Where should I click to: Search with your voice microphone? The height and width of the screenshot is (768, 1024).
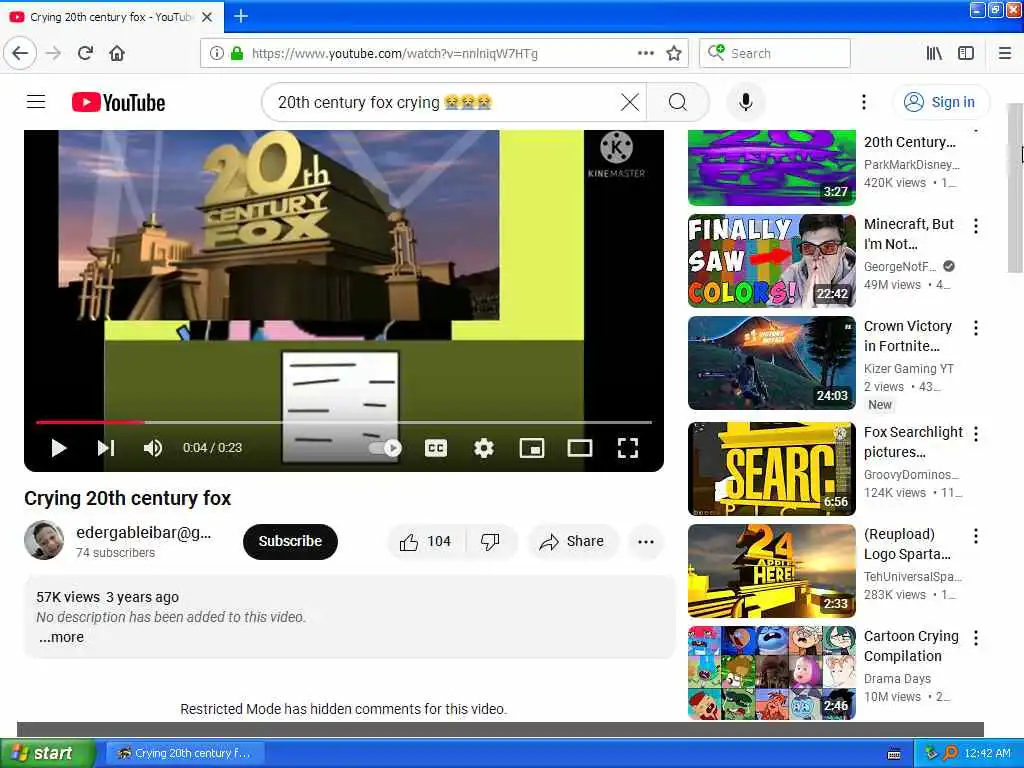click(x=745, y=102)
